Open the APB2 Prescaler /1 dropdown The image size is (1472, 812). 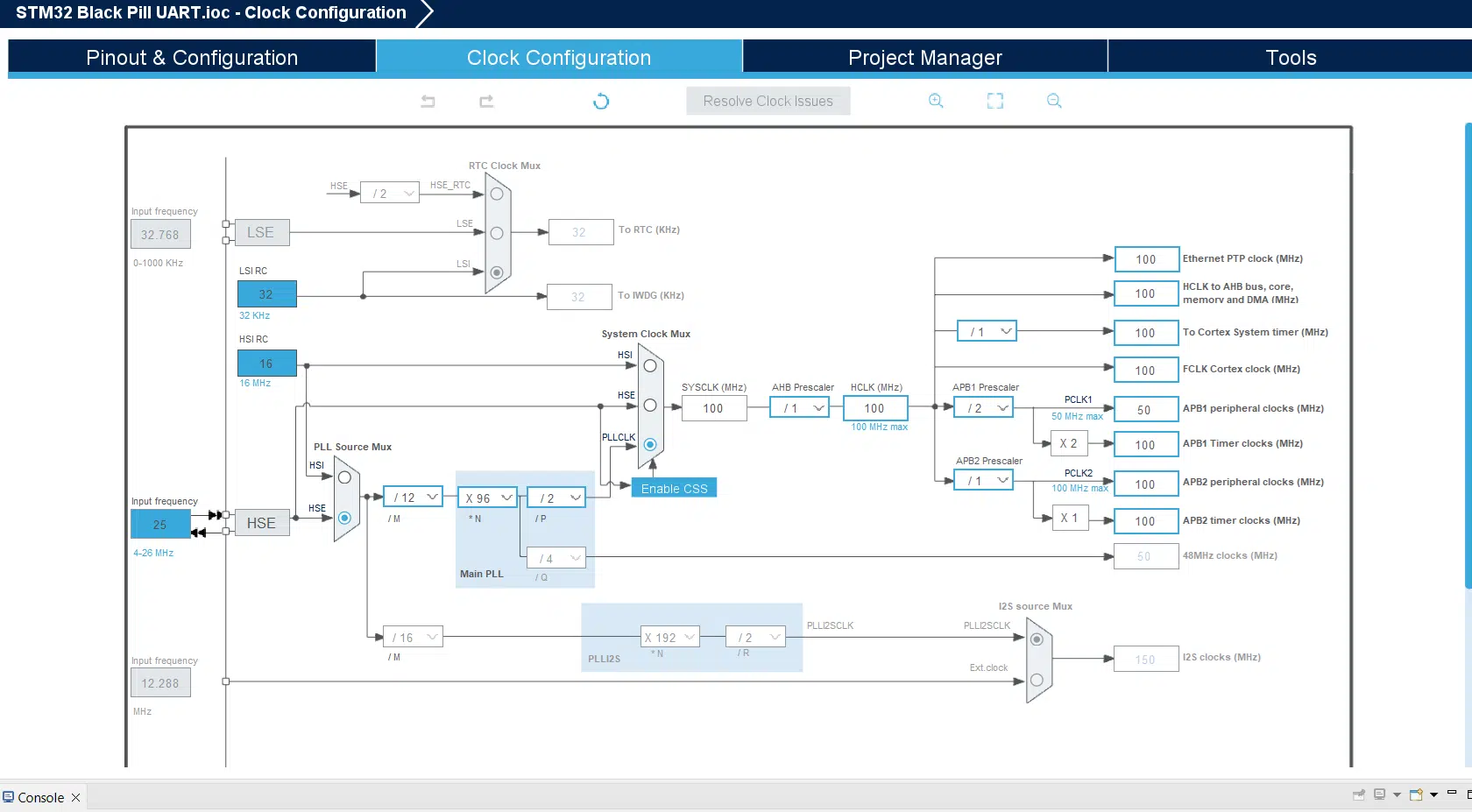point(984,481)
